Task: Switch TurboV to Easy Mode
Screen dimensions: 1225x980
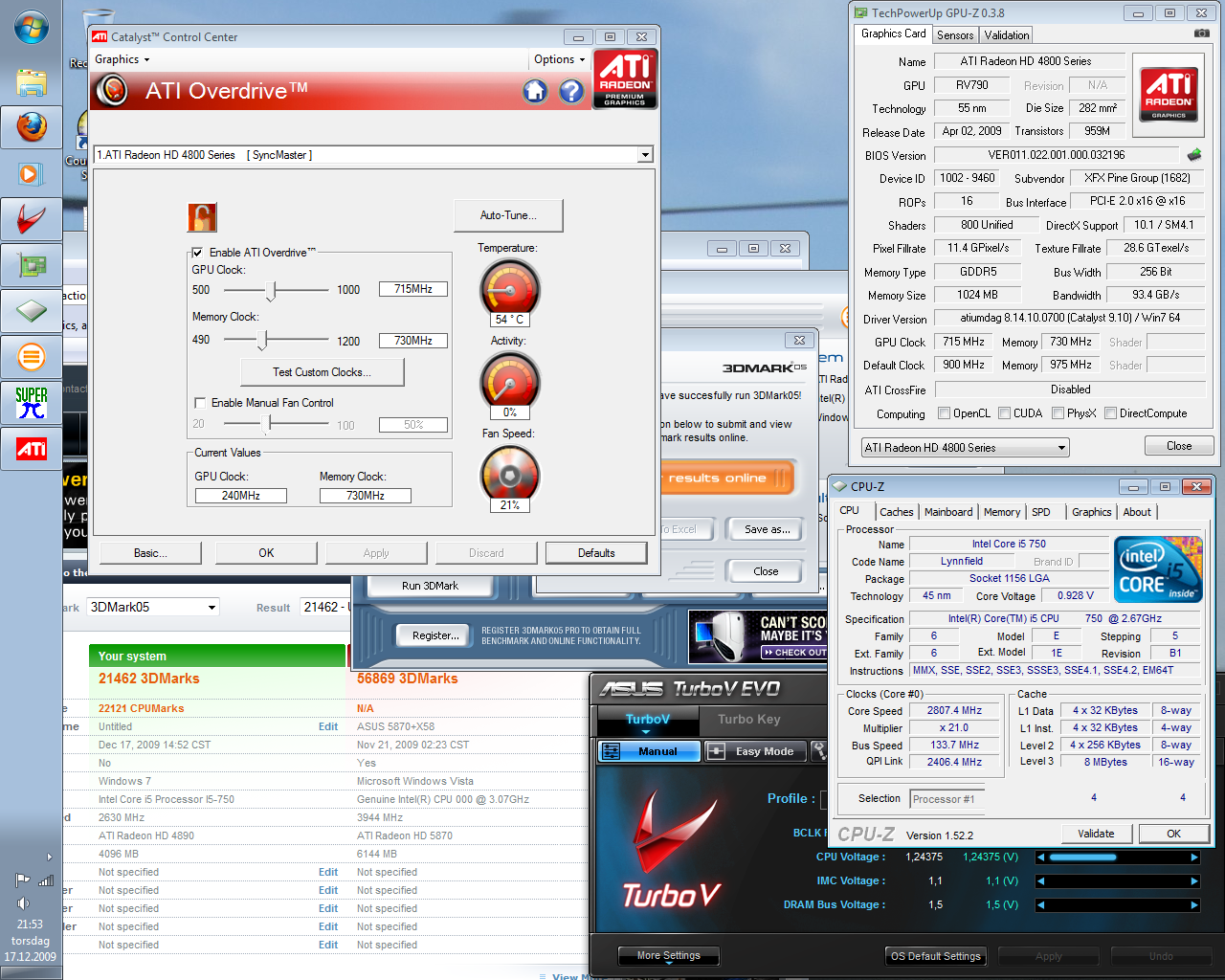Action: 755,751
